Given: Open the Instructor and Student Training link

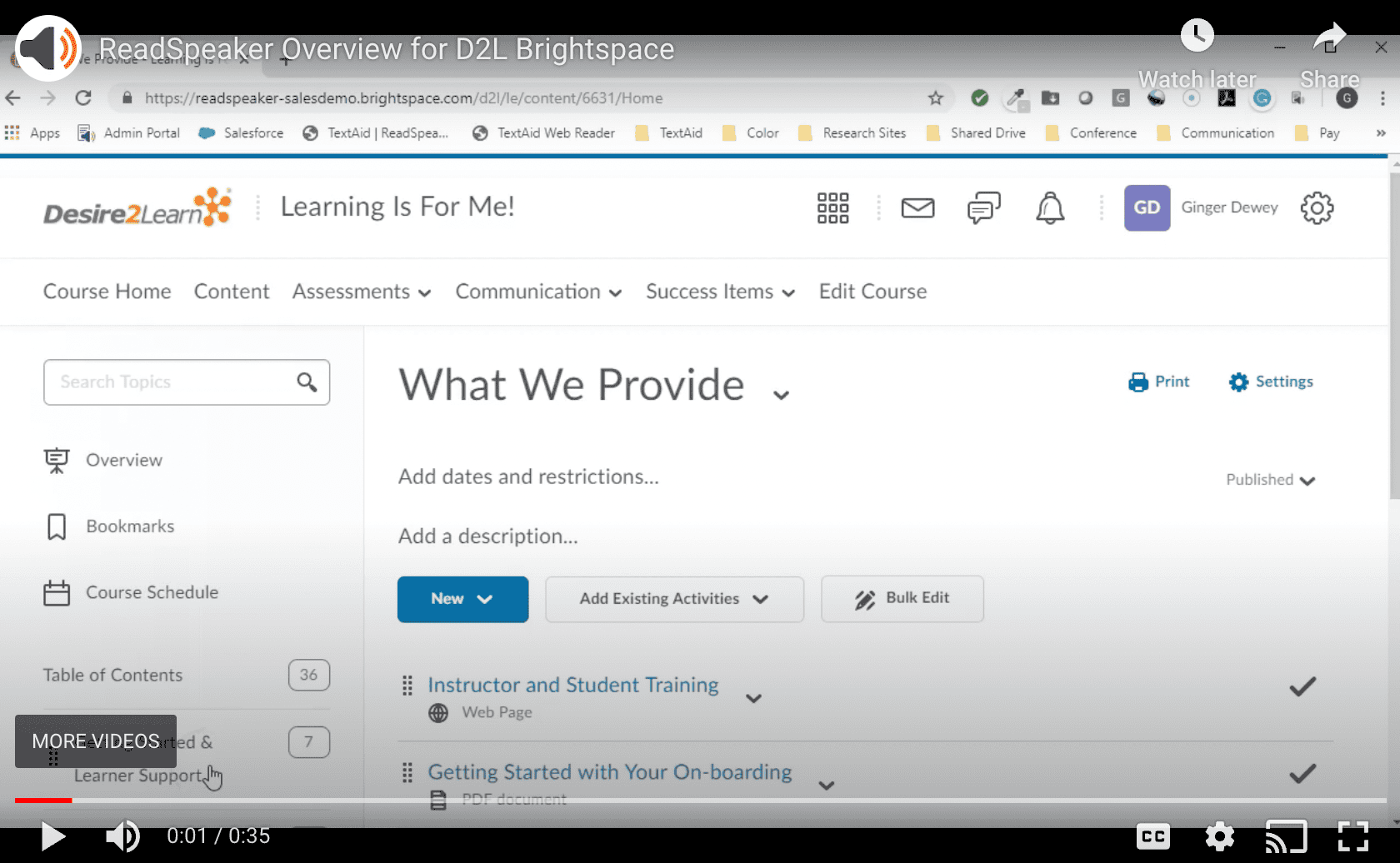Looking at the screenshot, I should pyautogui.click(x=572, y=685).
